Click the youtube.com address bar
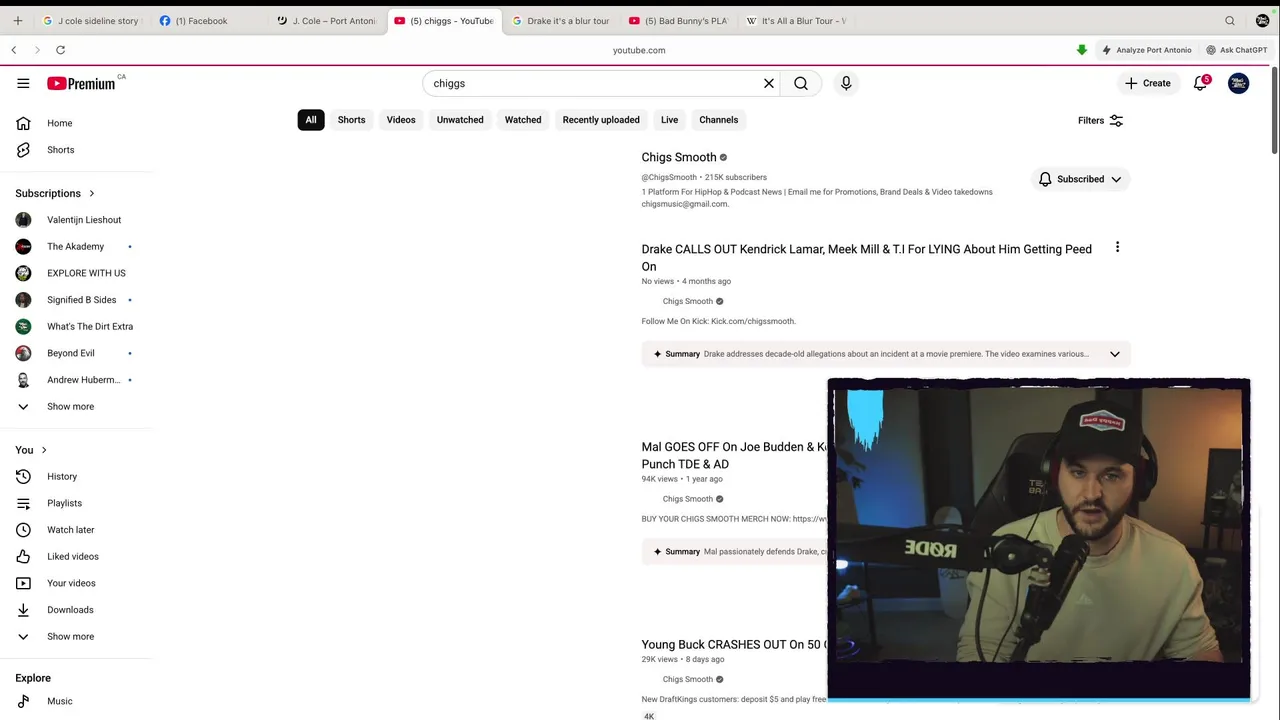The image size is (1280, 720). [x=639, y=50]
